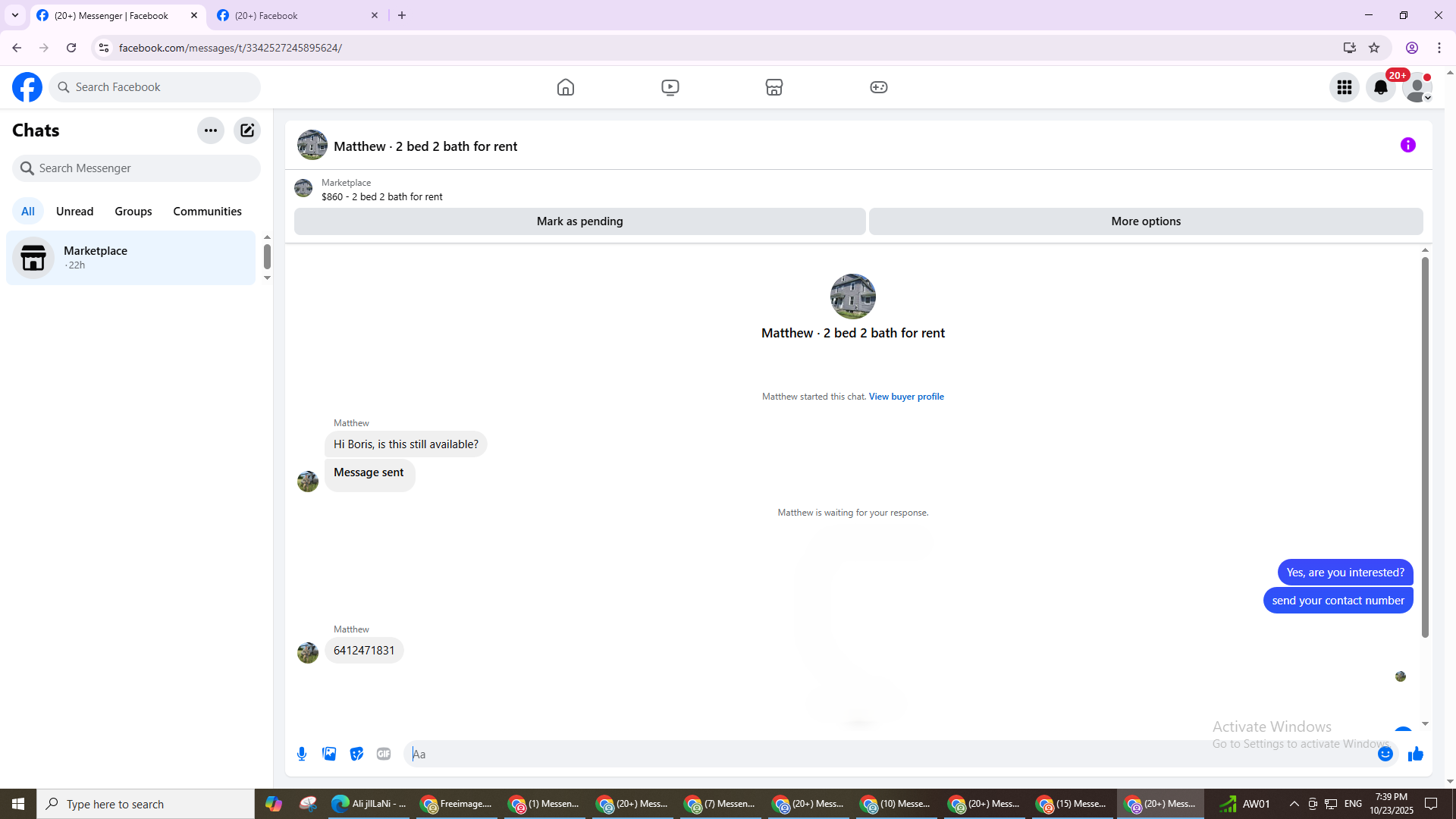Click the Mark as pending button

[x=579, y=221]
